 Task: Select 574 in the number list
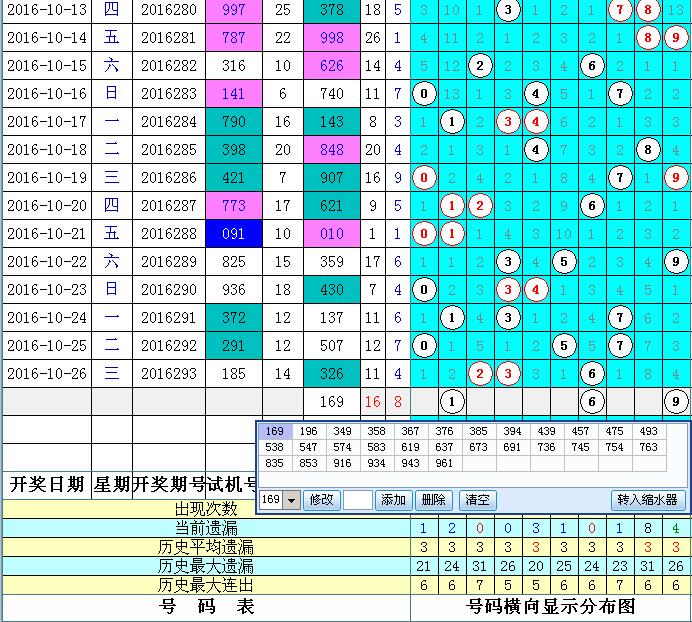(x=342, y=447)
